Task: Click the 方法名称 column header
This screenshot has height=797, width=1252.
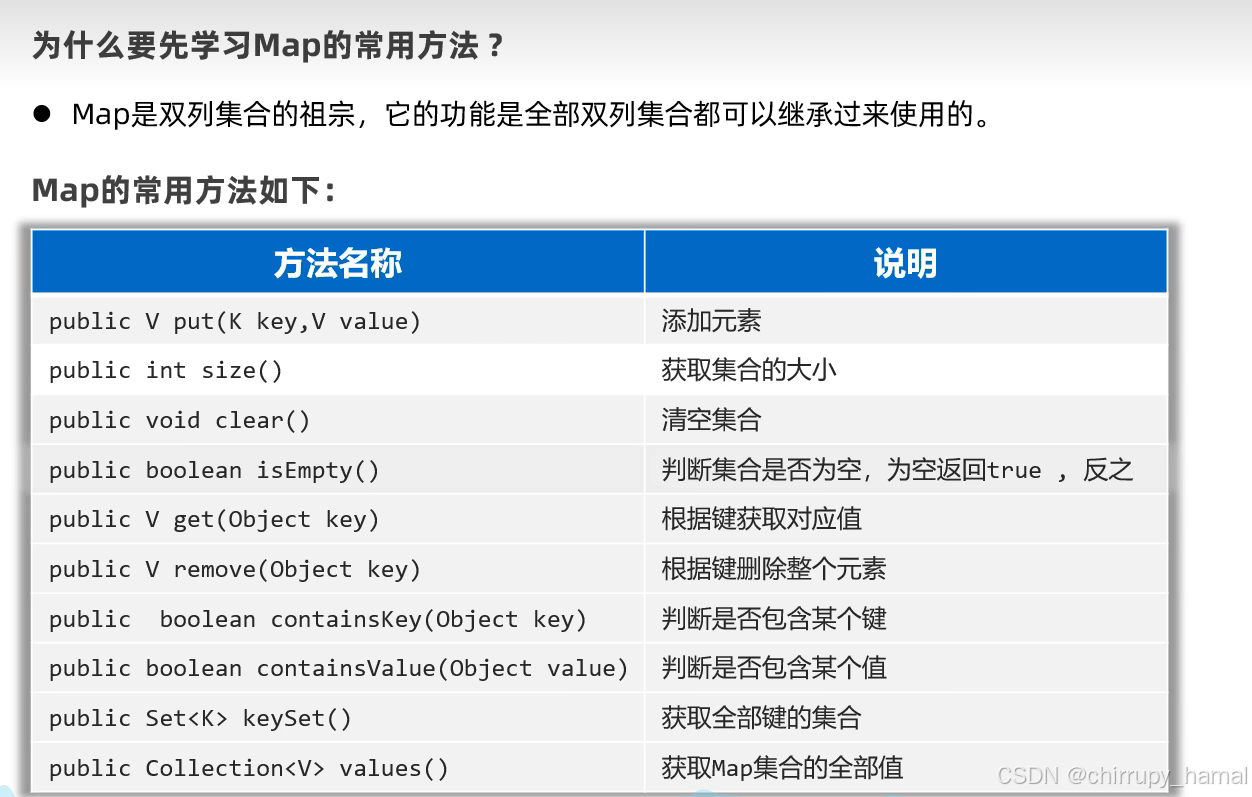Action: (338, 262)
